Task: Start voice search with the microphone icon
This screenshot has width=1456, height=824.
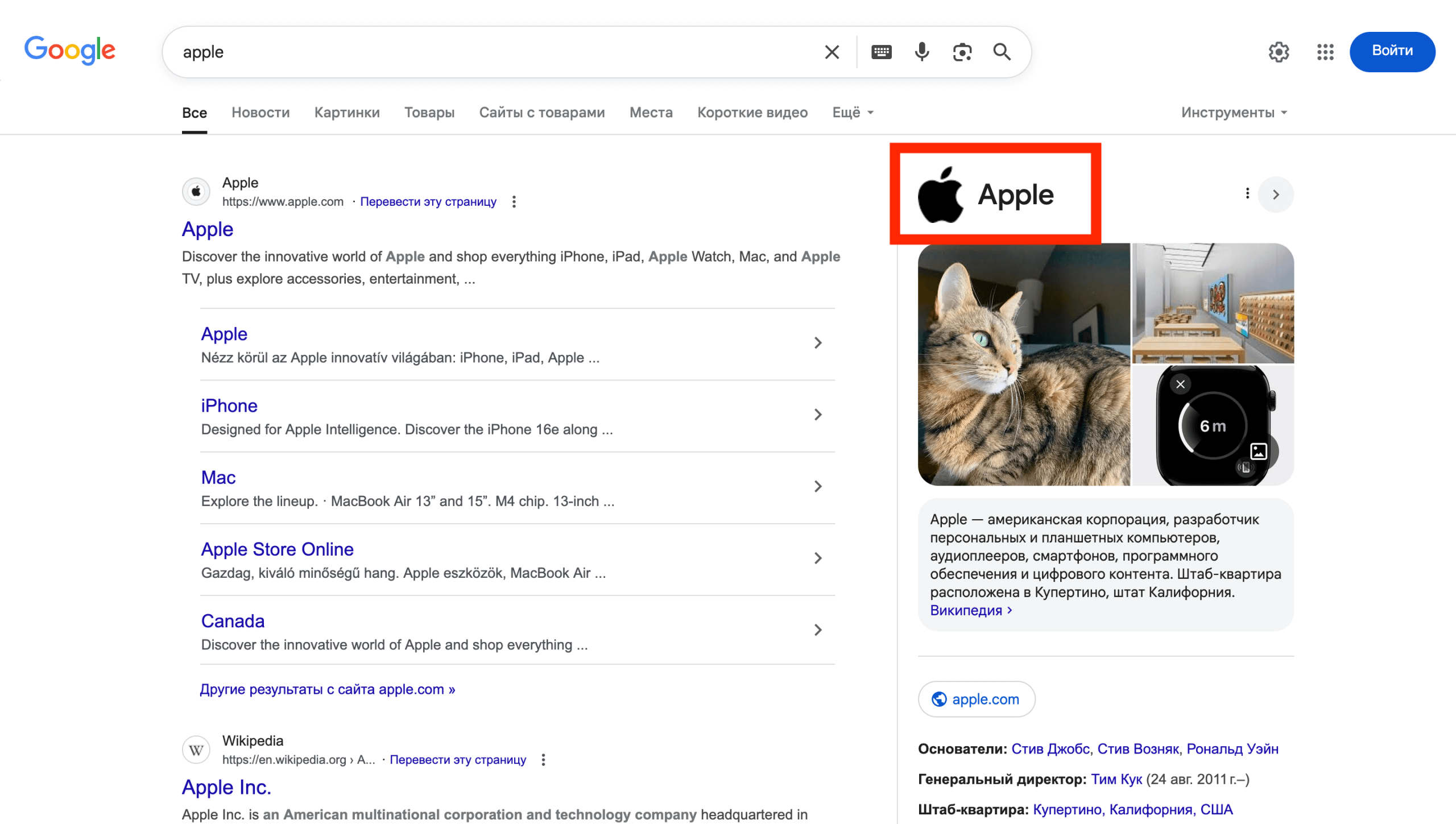Action: 922,52
